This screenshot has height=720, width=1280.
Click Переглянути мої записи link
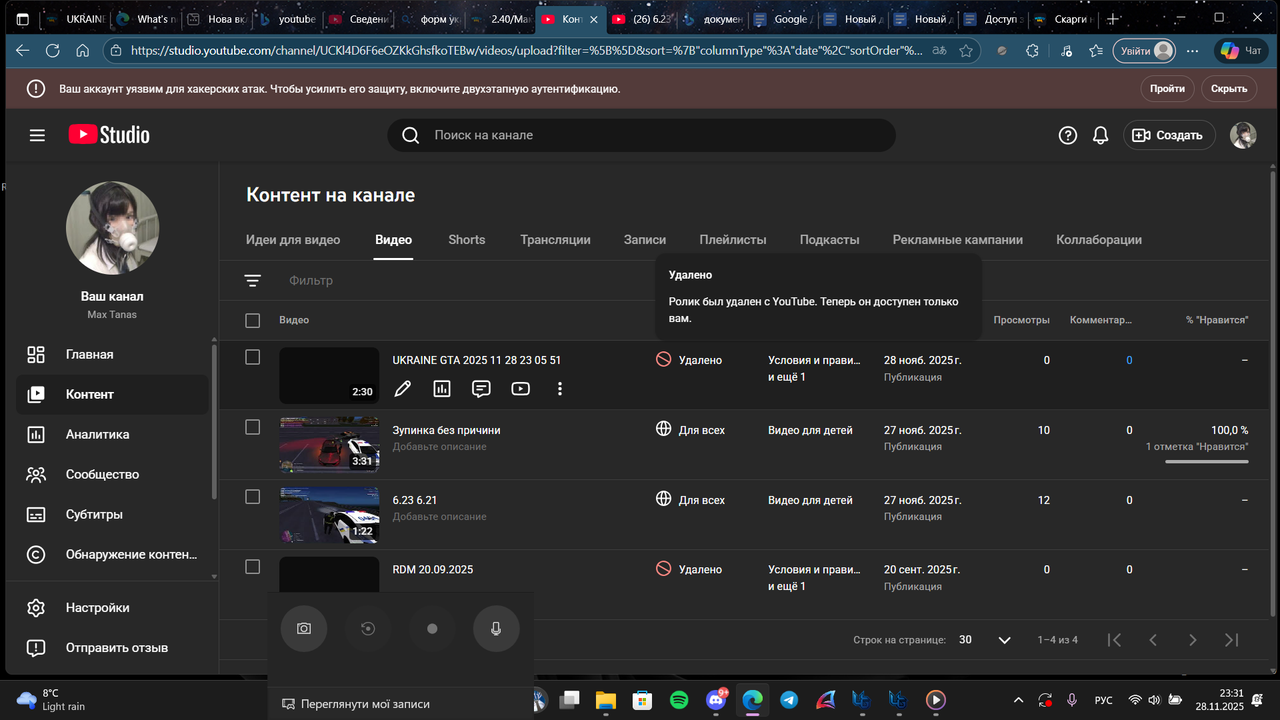(356, 704)
